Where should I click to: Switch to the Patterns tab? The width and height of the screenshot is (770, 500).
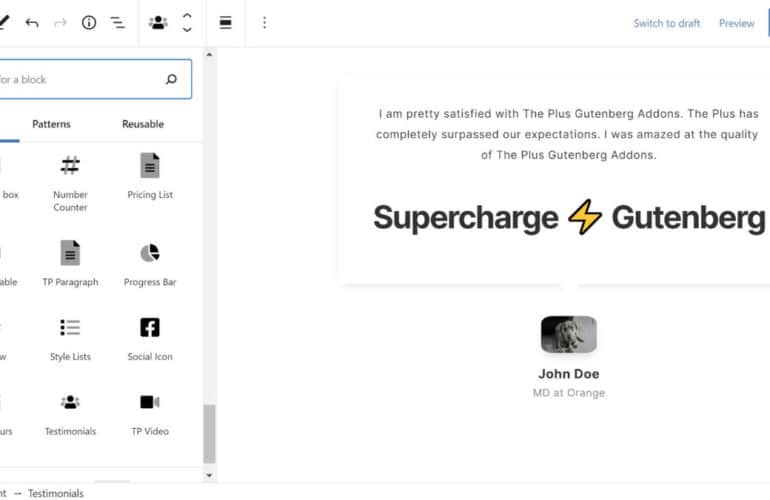tap(51, 124)
